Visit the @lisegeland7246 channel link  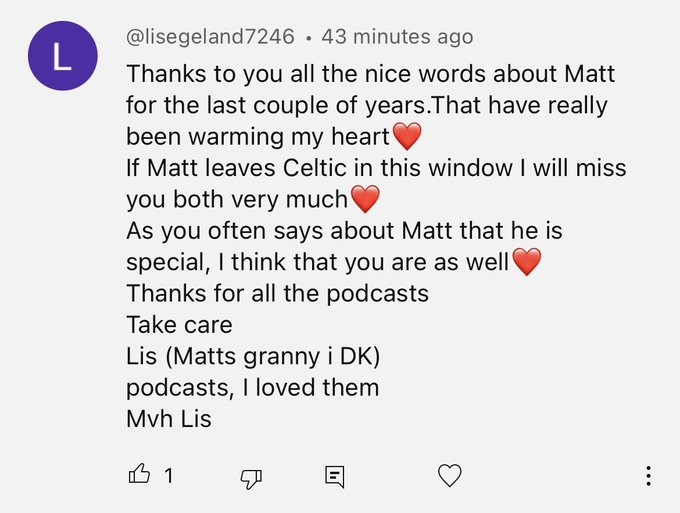pyautogui.click(x=210, y=36)
